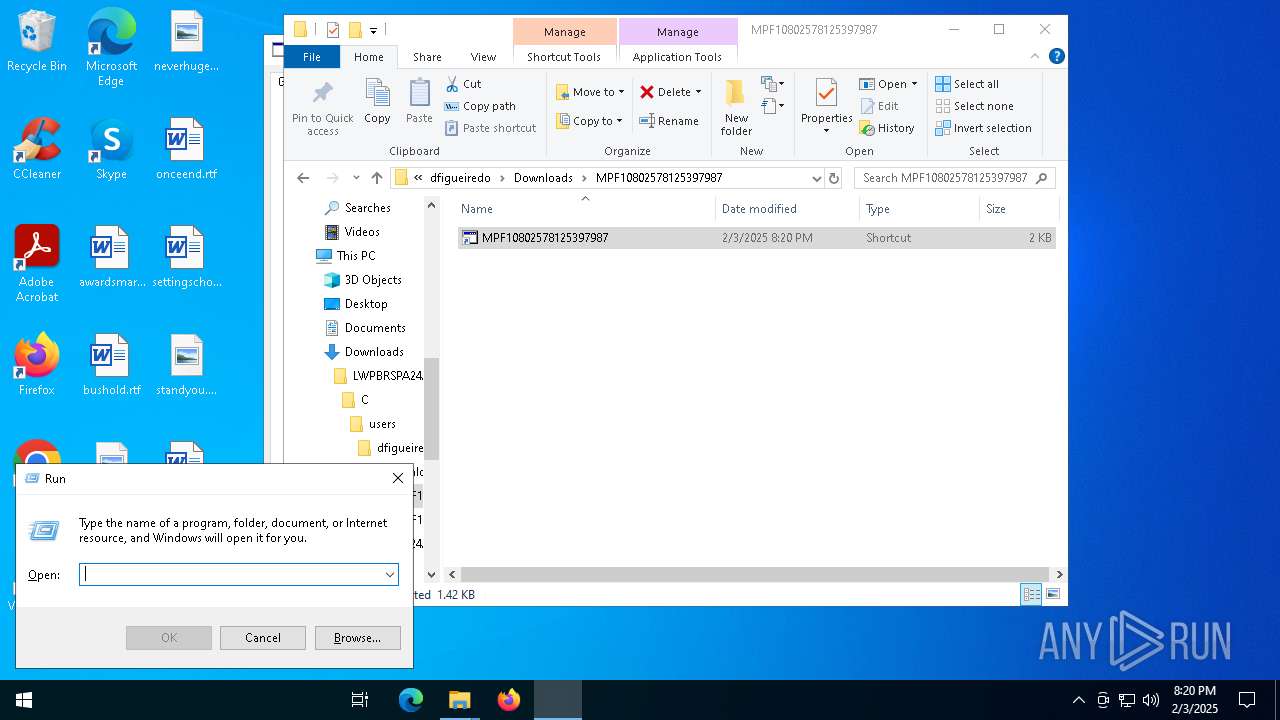Image resolution: width=1280 pixels, height=720 pixels.
Task: Select Downloads in navigation pane
Action: [x=374, y=352]
